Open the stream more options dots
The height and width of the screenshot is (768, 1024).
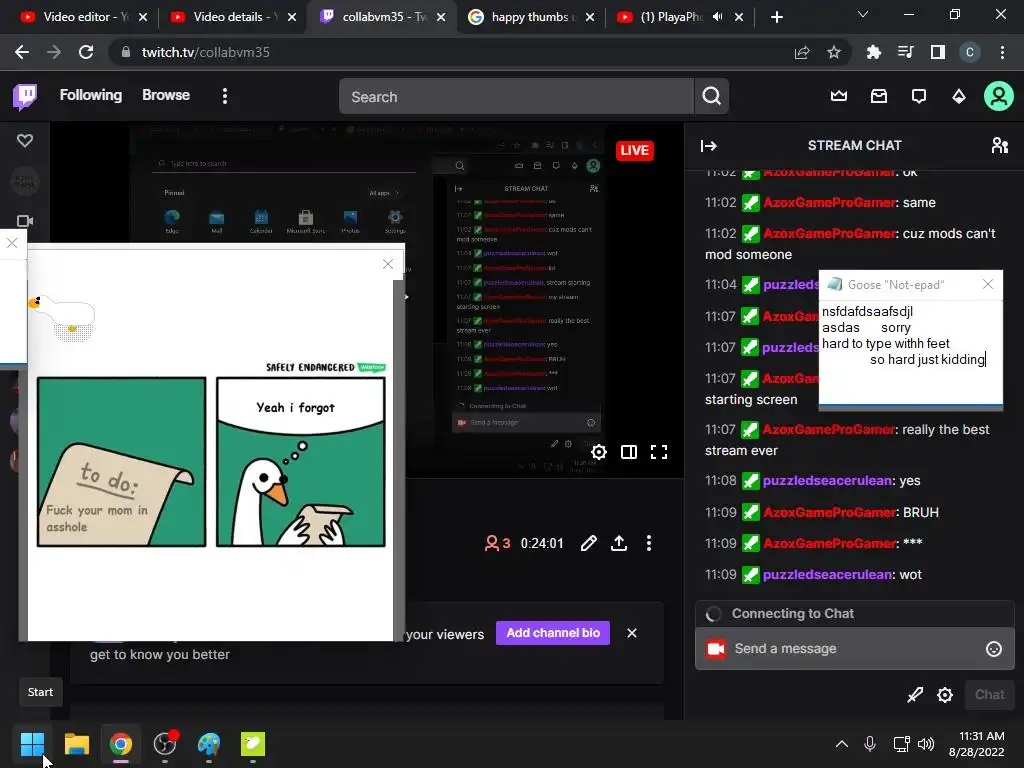648,543
